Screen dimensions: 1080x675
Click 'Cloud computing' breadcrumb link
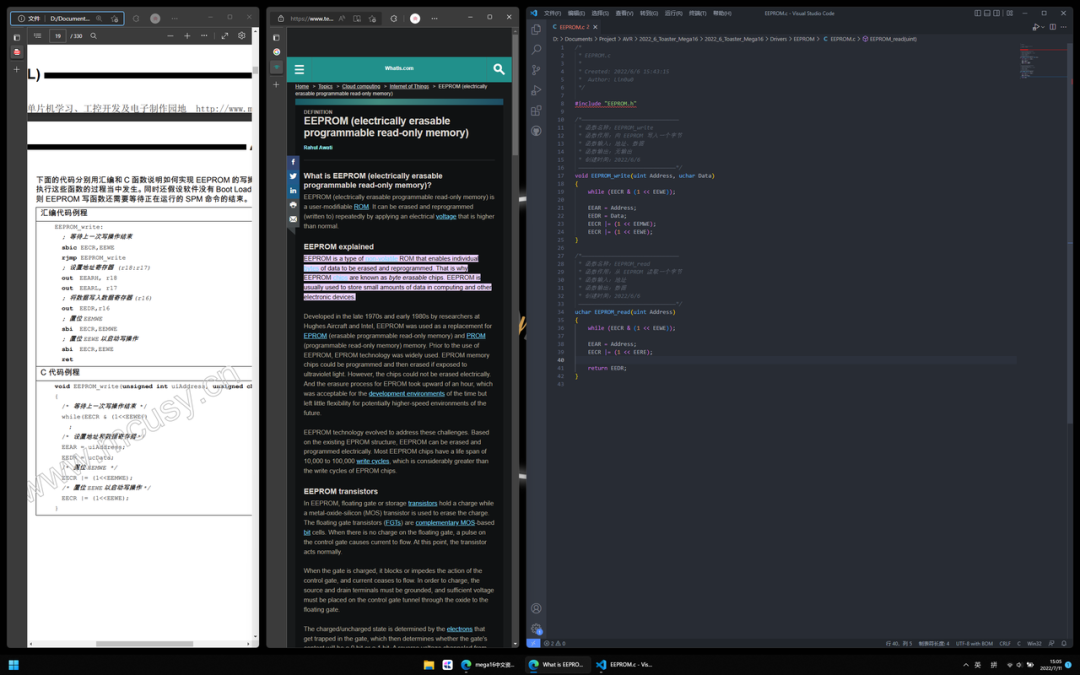click(x=361, y=87)
